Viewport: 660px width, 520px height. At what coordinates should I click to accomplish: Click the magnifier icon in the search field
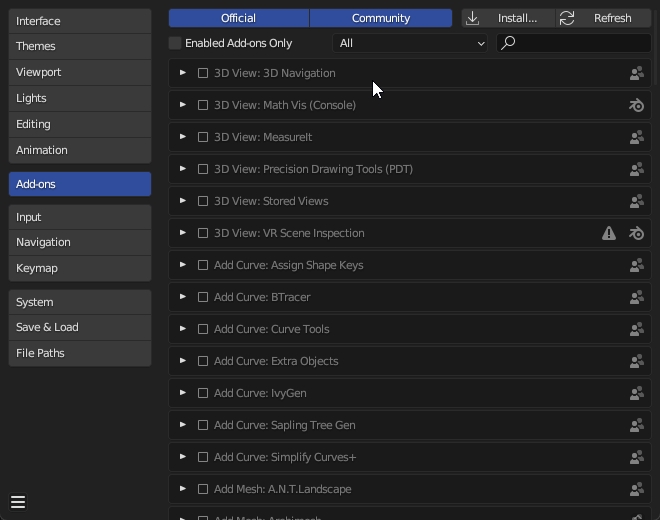tap(508, 43)
